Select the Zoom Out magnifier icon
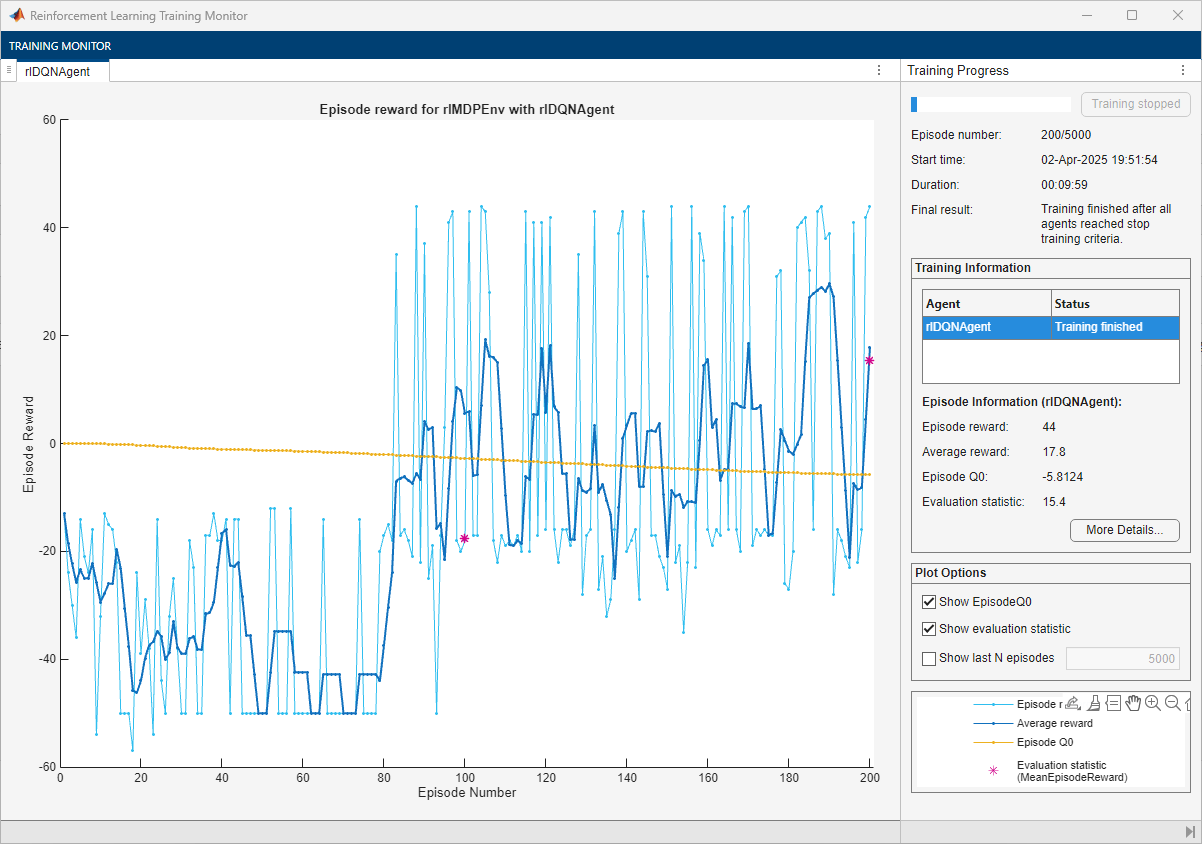 pos(1172,703)
